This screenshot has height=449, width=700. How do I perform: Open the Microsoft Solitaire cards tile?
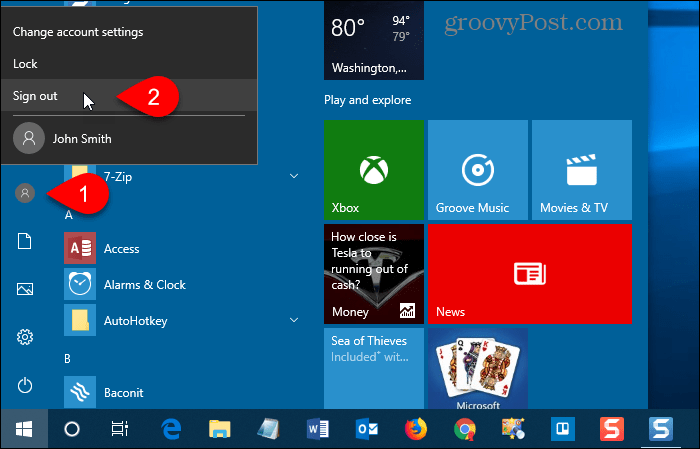pos(478,368)
